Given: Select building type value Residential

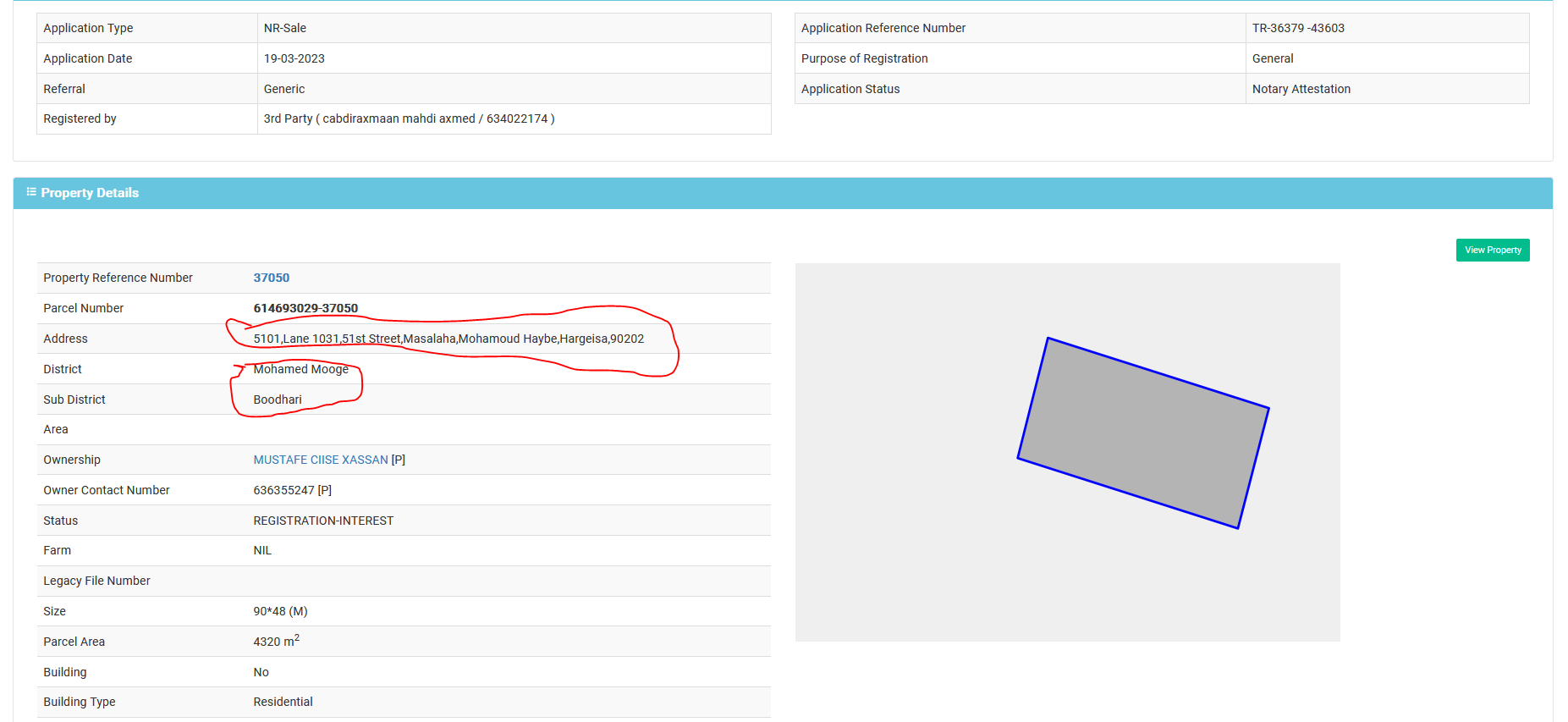Looking at the screenshot, I should tap(283, 702).
